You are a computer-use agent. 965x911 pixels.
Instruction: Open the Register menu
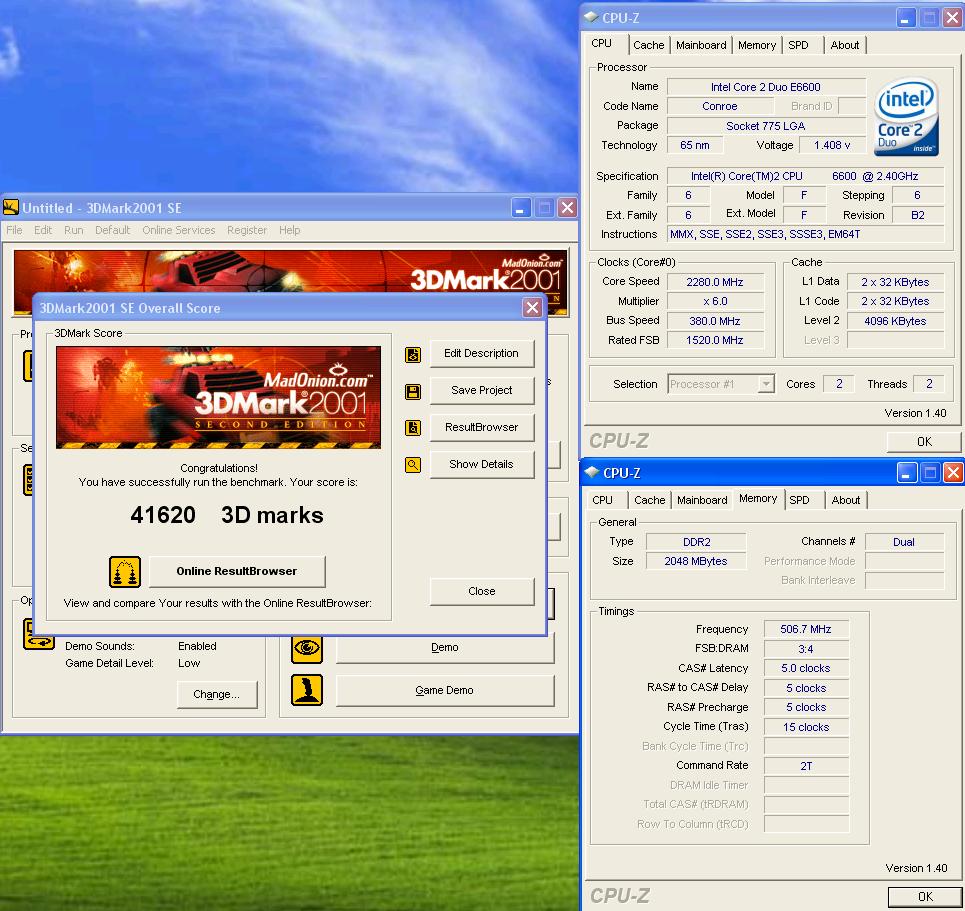[247, 230]
